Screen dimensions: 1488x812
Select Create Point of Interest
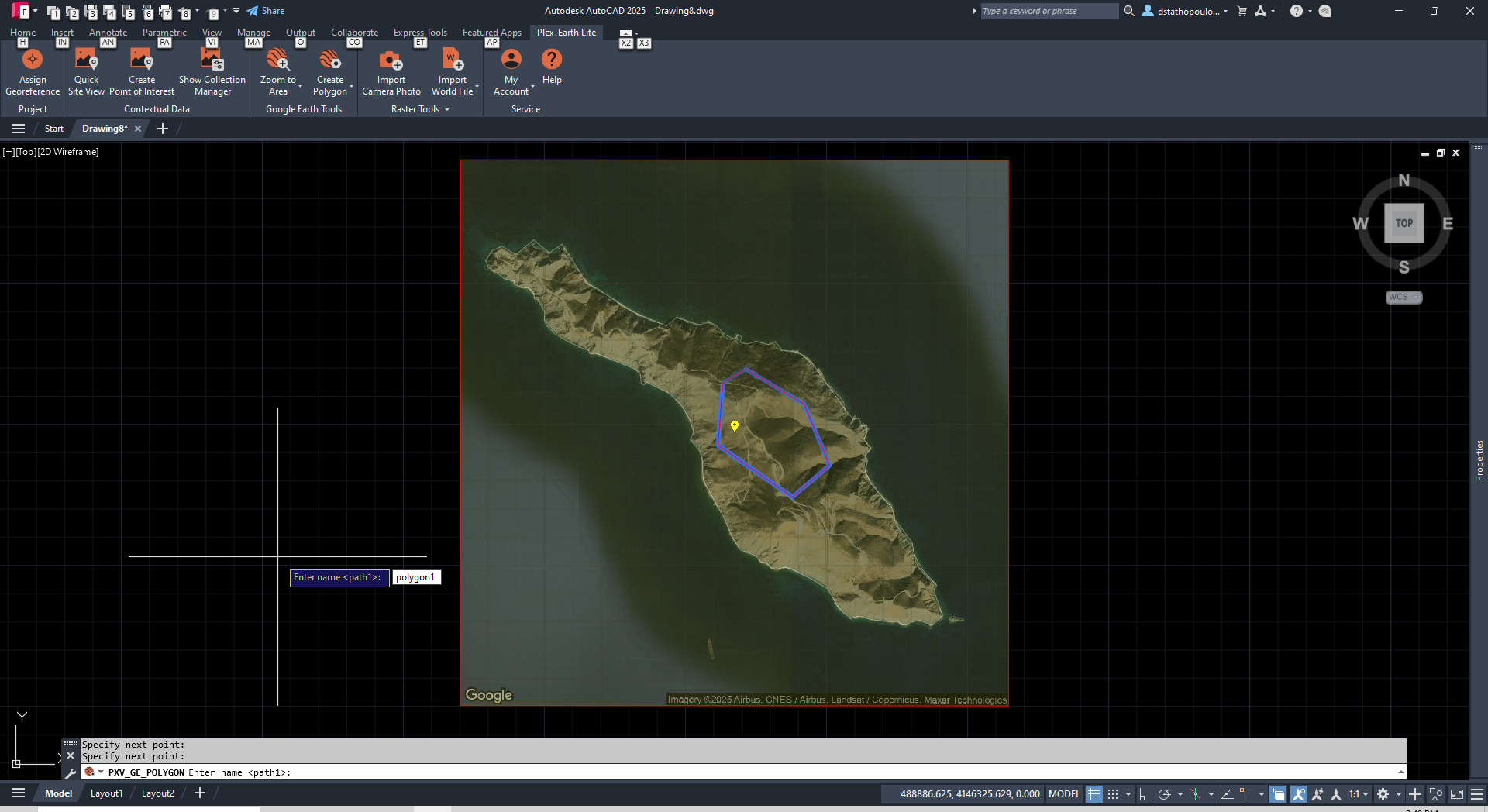[x=142, y=72]
